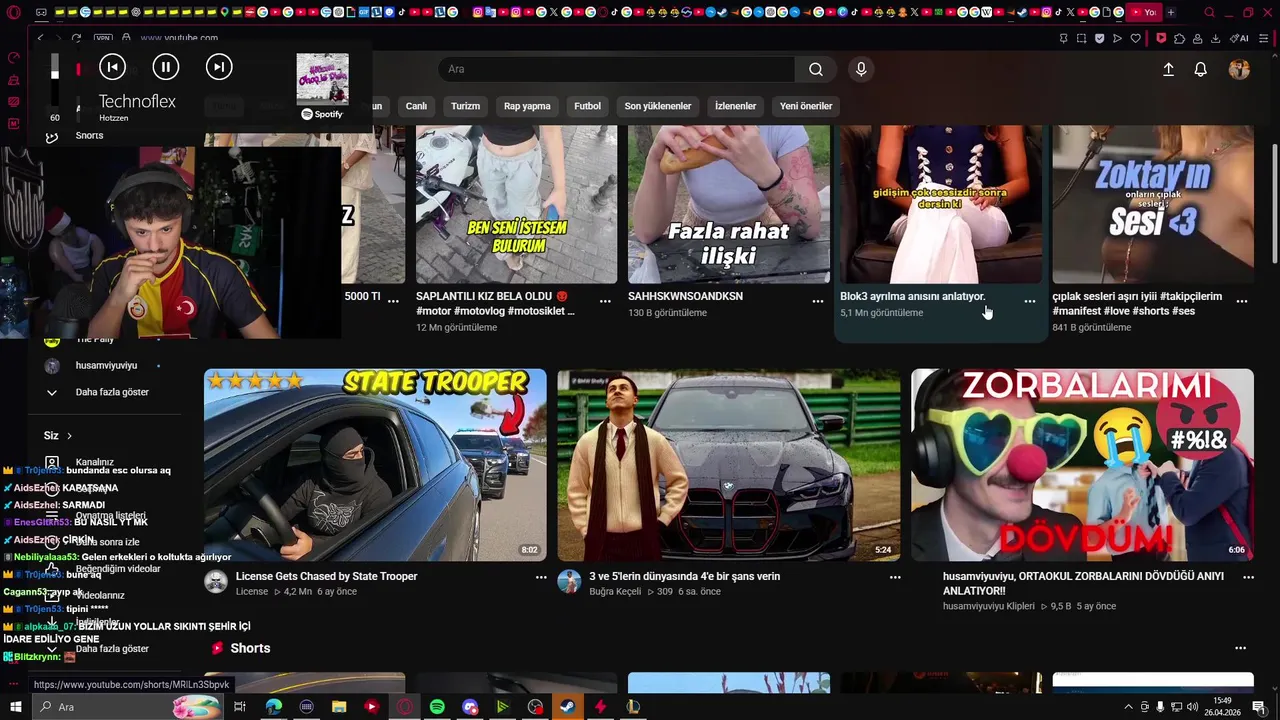Open the Fazla rahat ilişki short thumbnail
The width and height of the screenshot is (1280, 720).
pos(729,205)
